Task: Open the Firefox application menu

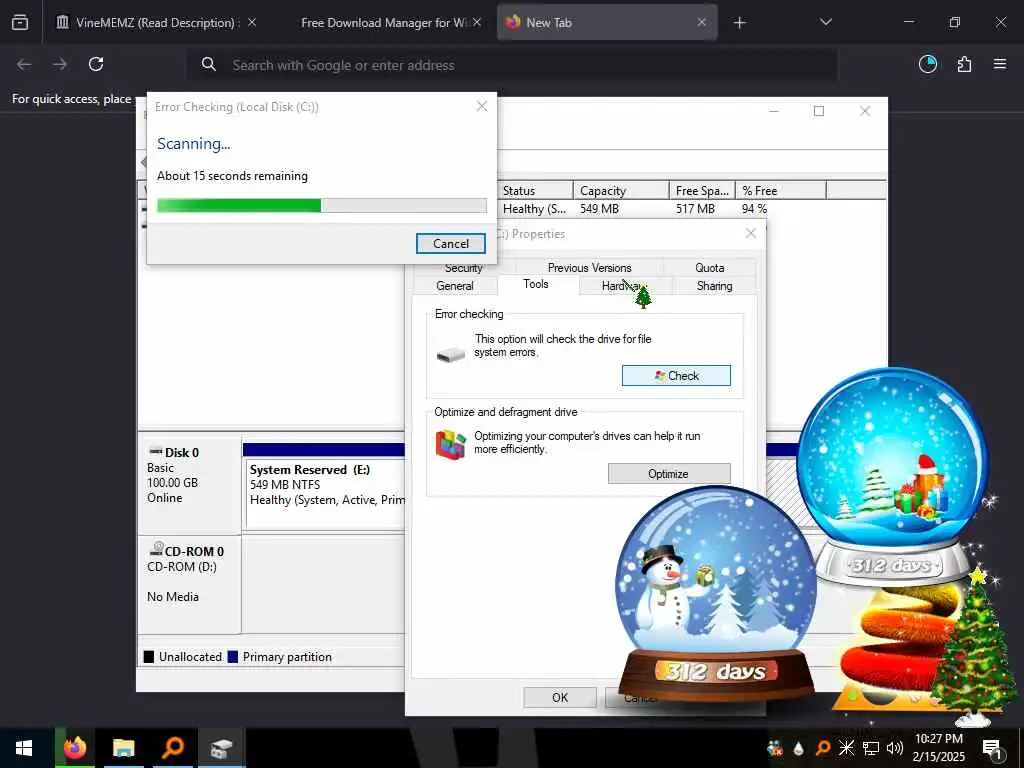Action: click(x=1000, y=64)
